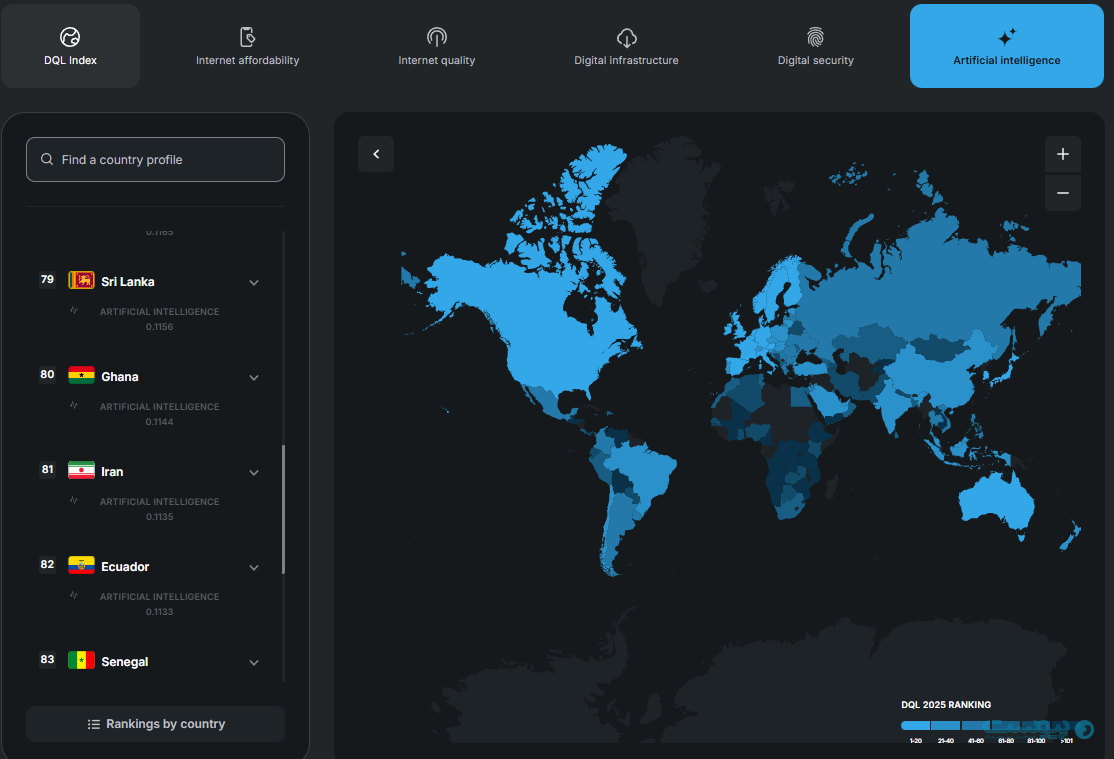Image resolution: width=1114 pixels, height=759 pixels.
Task: Zoom in on the map
Action: tap(1062, 154)
